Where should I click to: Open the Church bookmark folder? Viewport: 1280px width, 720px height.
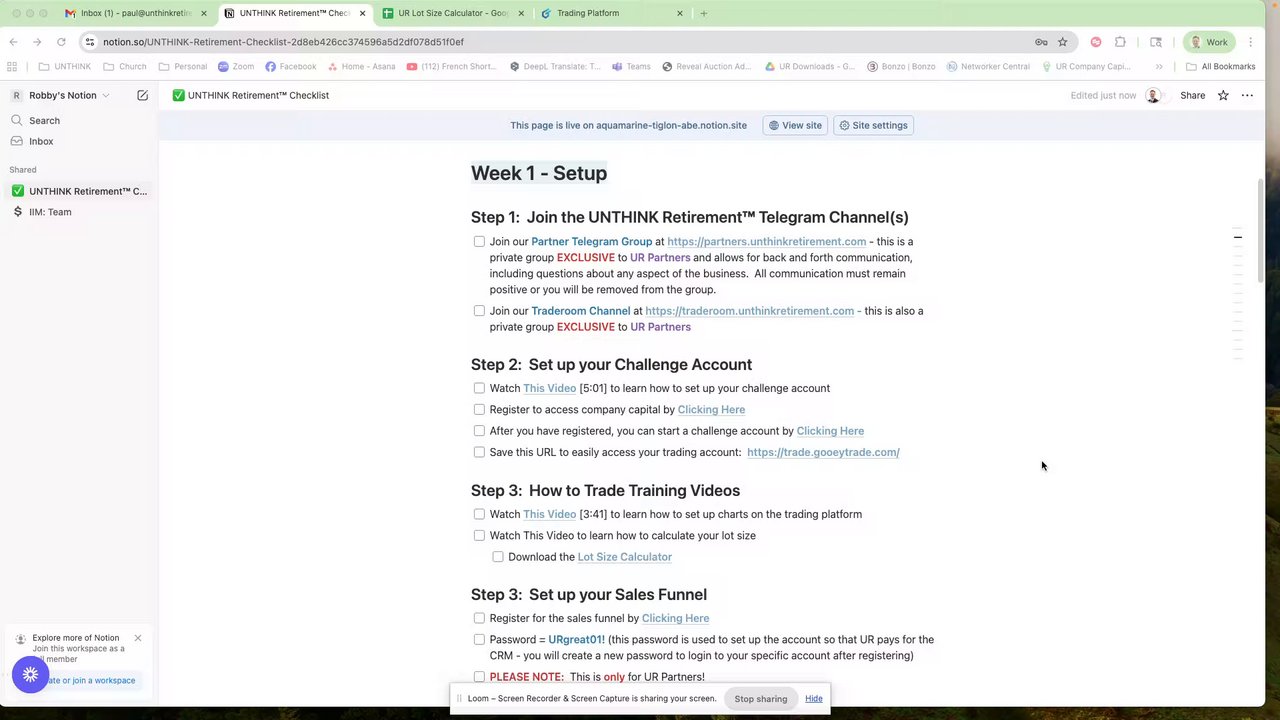point(124,67)
